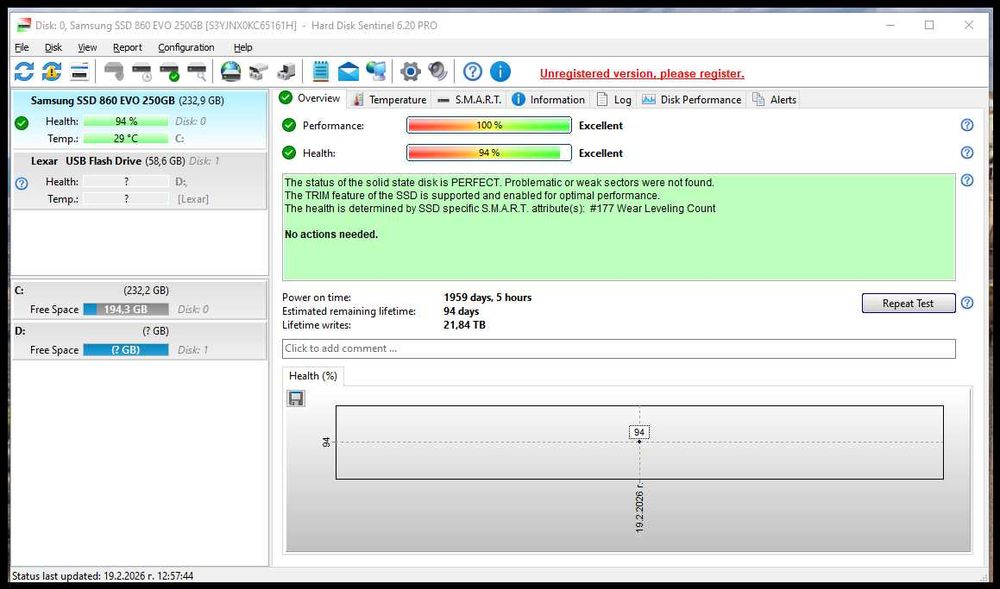Viewport: 1000px width, 589px height.
Task: Open the View menu
Action: pyautogui.click(x=87, y=47)
